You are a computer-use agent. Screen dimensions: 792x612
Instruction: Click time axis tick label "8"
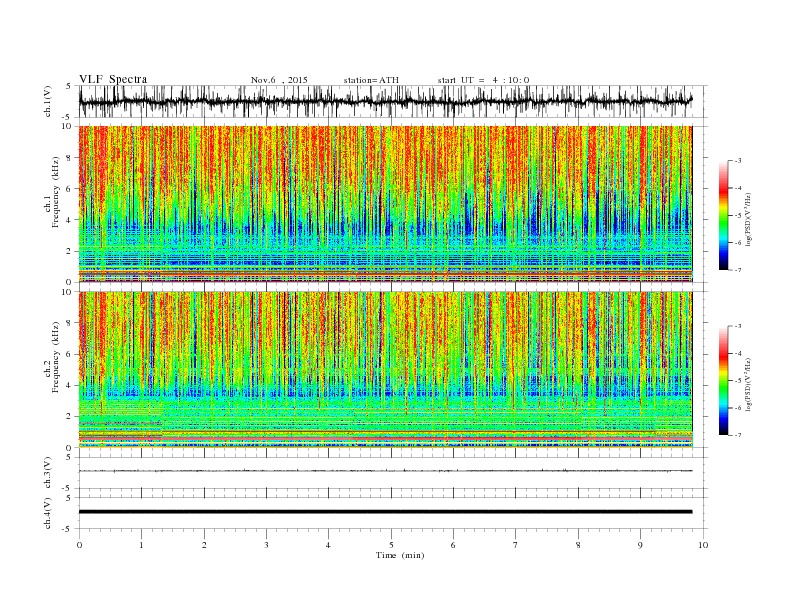tap(578, 545)
